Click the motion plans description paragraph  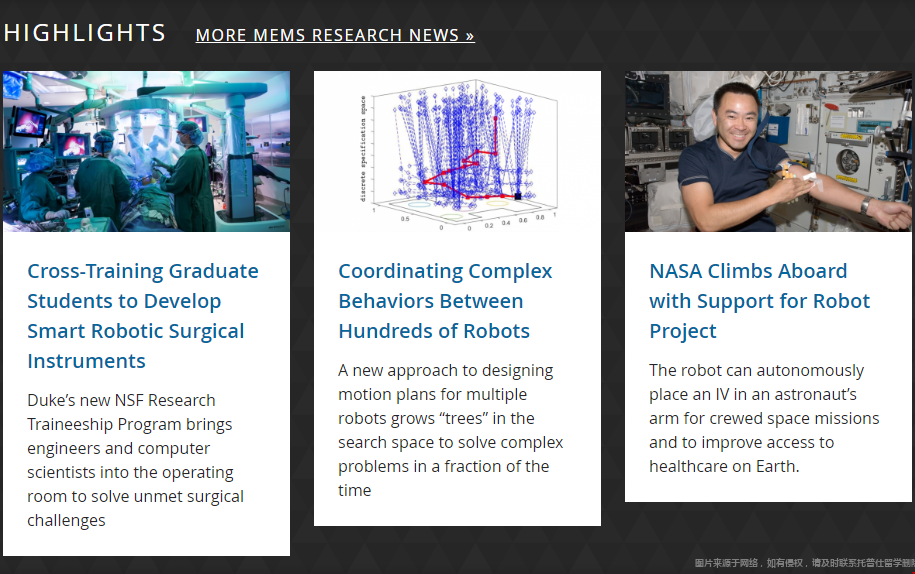[x=450, y=430]
